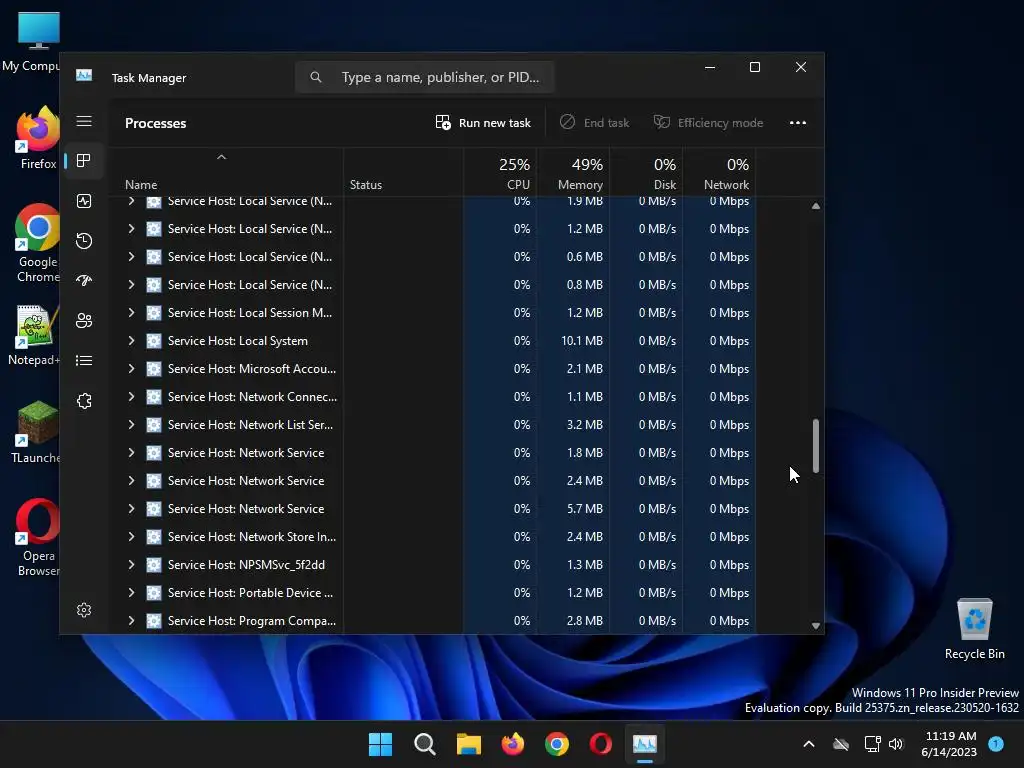
Task: Open the Performance page in sidebar
Action: tap(84, 201)
